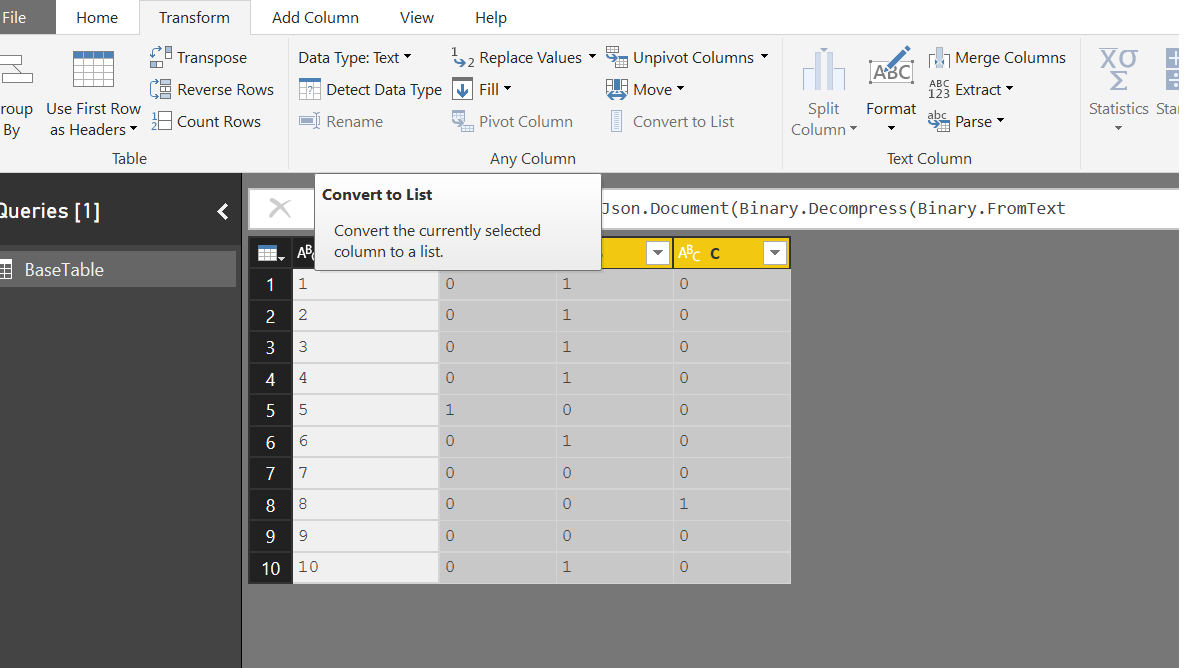Expand the Split Column dropdown arrow
1185x668 pixels.
pos(853,129)
